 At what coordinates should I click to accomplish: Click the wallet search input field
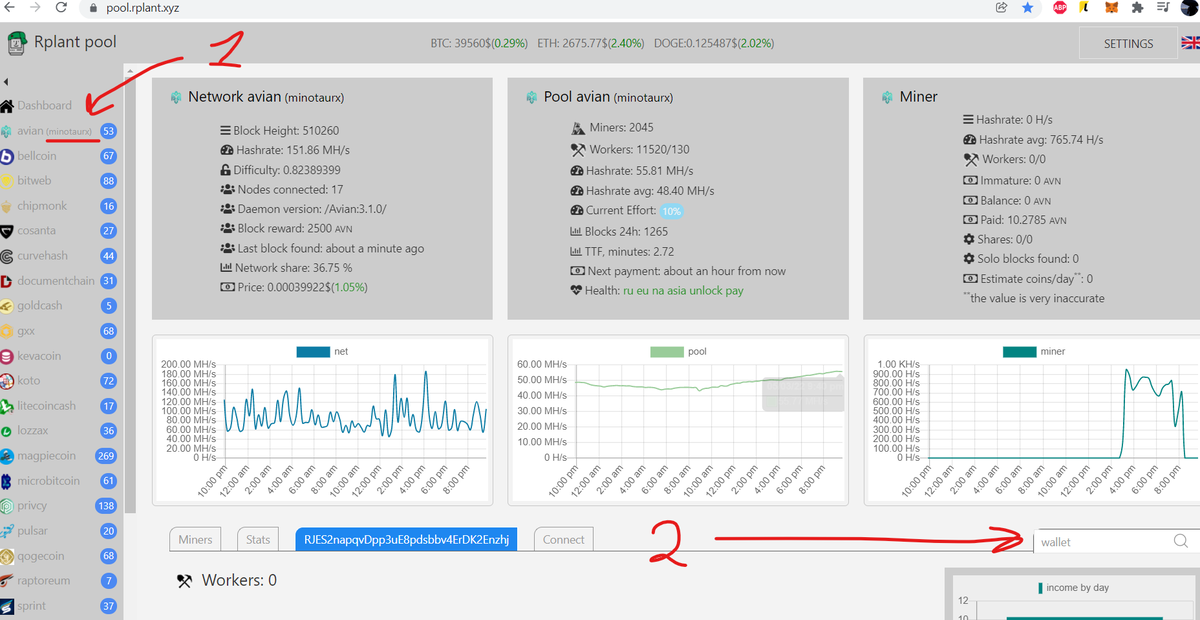(x=1103, y=541)
